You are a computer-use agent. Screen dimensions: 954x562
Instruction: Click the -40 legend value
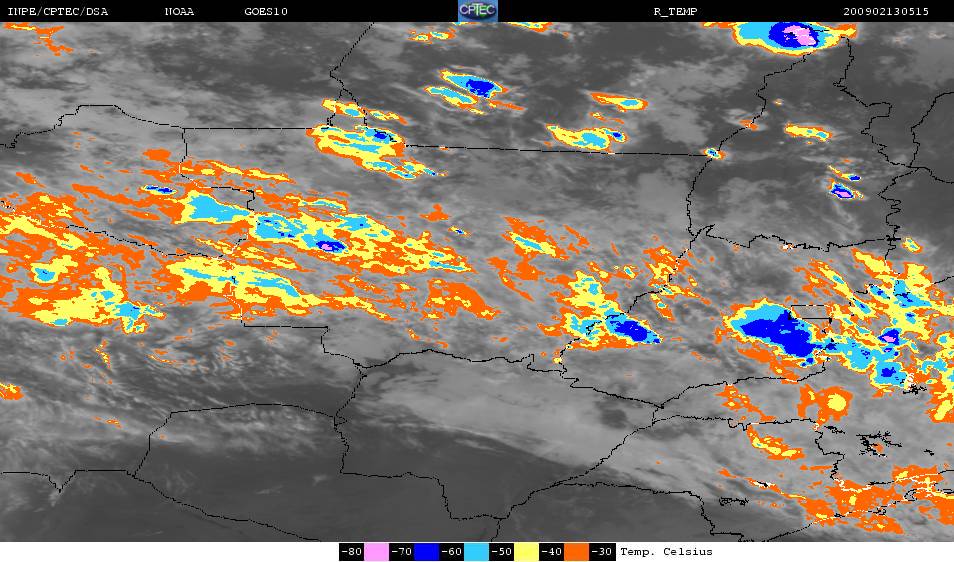point(551,552)
